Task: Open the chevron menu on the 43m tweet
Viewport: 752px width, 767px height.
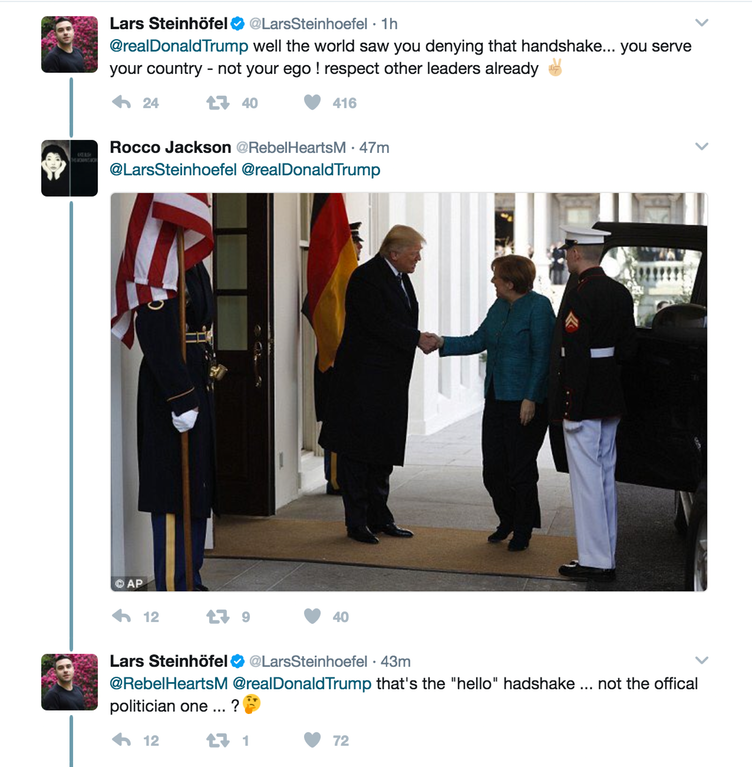Action: (702, 660)
